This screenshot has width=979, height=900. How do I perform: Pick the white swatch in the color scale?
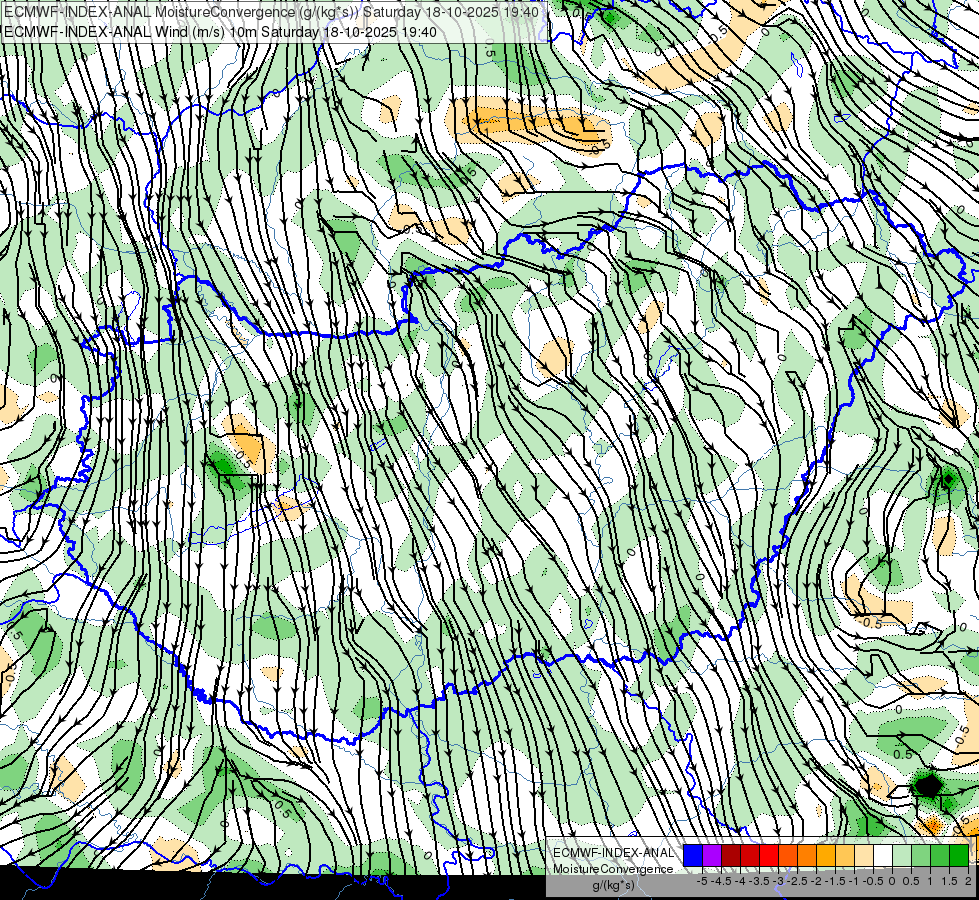point(883,855)
